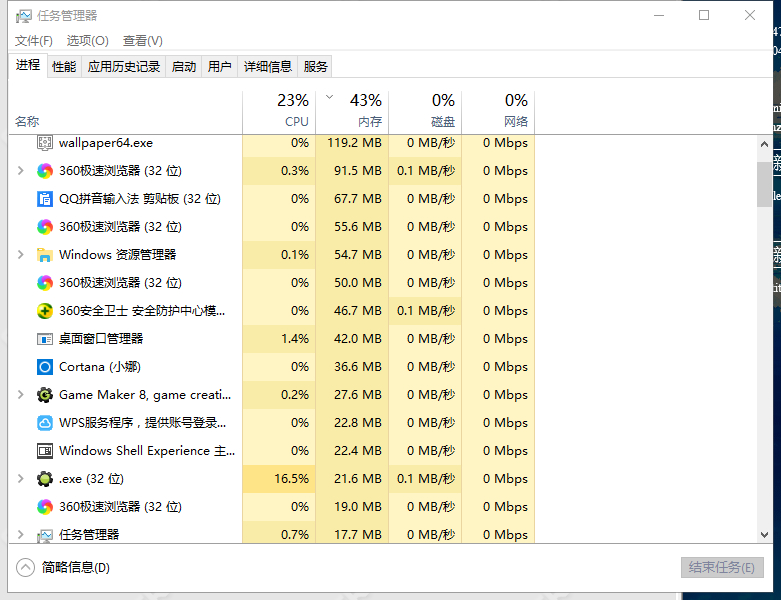Click the wallpaper64.exe process icon

pyautogui.click(x=45, y=143)
